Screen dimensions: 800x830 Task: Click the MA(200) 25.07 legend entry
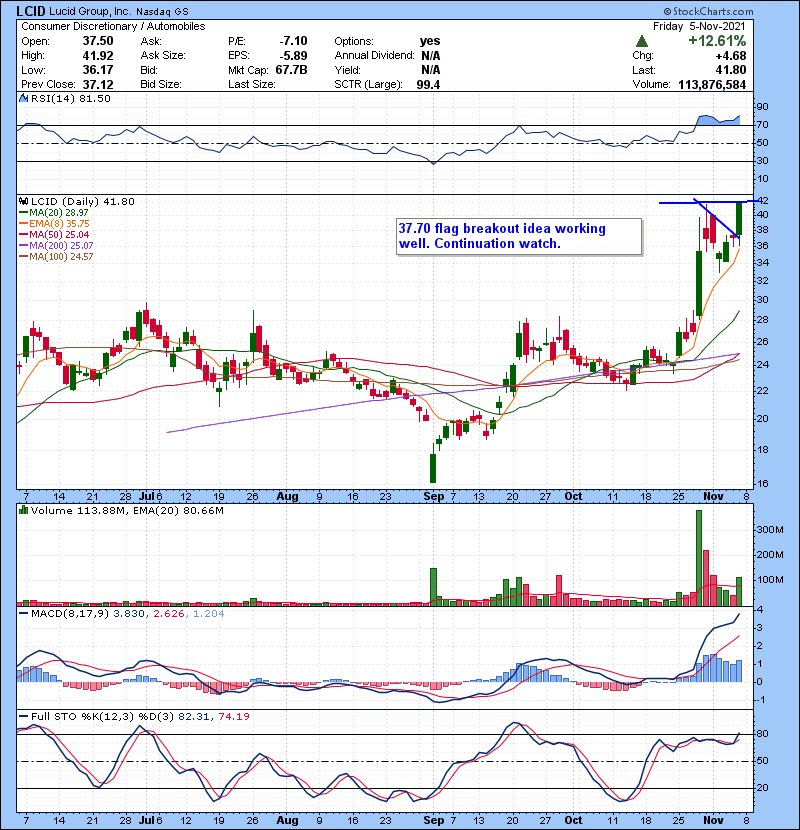point(56,246)
